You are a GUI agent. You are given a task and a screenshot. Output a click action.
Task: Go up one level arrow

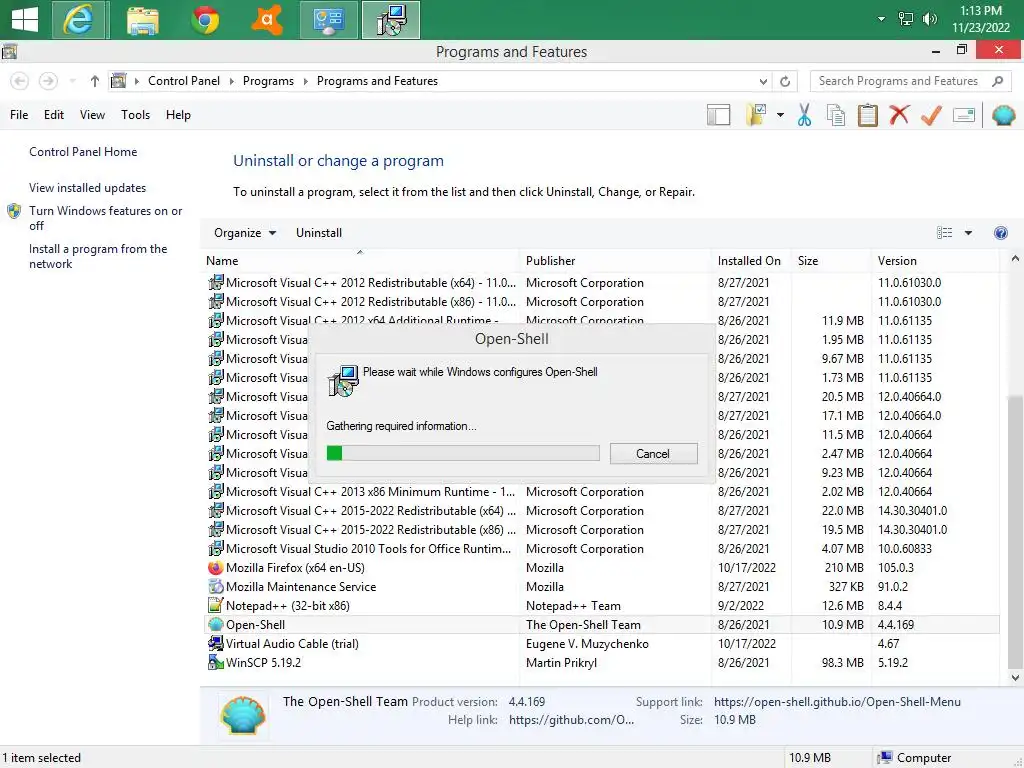[x=95, y=81]
